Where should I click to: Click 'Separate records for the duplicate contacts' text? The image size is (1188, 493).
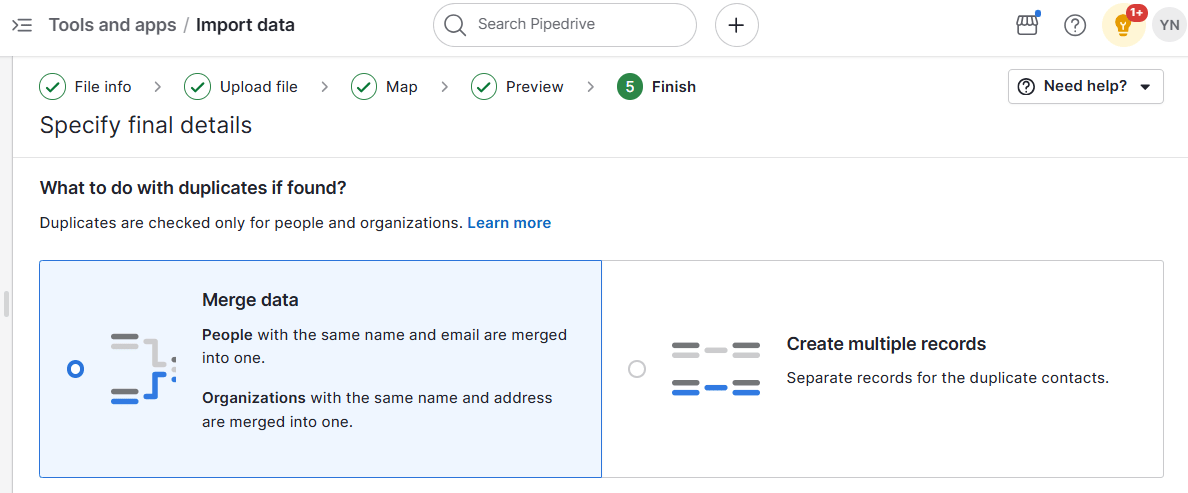click(948, 377)
